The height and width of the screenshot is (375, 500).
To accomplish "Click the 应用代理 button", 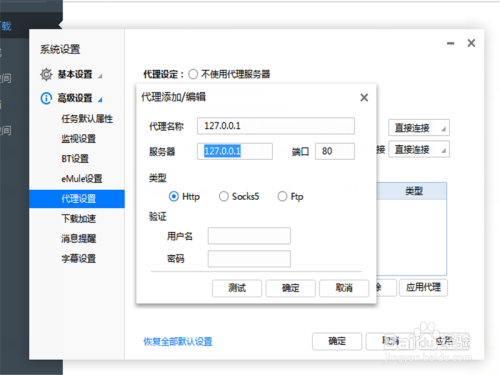I will [x=423, y=287].
